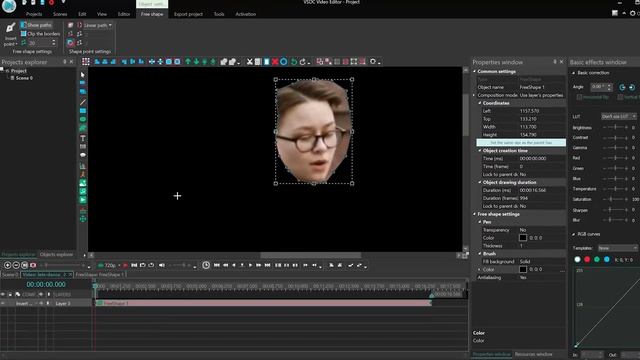
Task: Adjust the Brightness slider
Action: [615, 127]
